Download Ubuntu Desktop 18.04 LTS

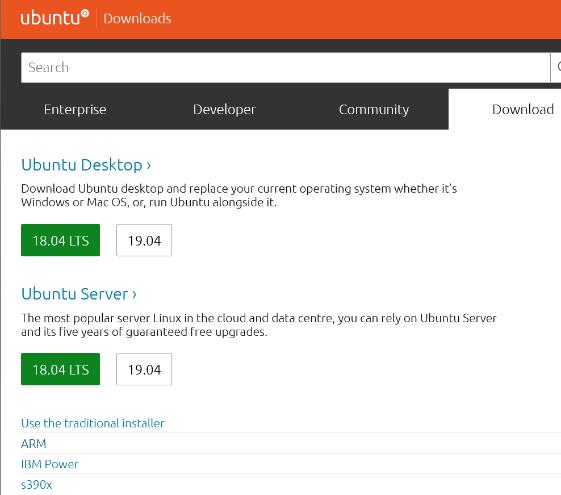click(60, 240)
